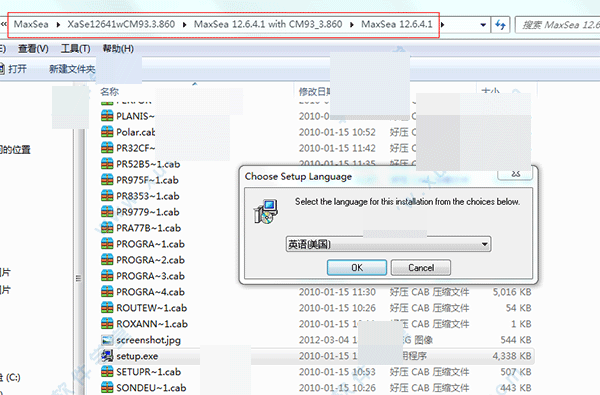The image size is (600, 395).
Task: Select the PROGRA~1.cab archive icon
Action: (107, 244)
